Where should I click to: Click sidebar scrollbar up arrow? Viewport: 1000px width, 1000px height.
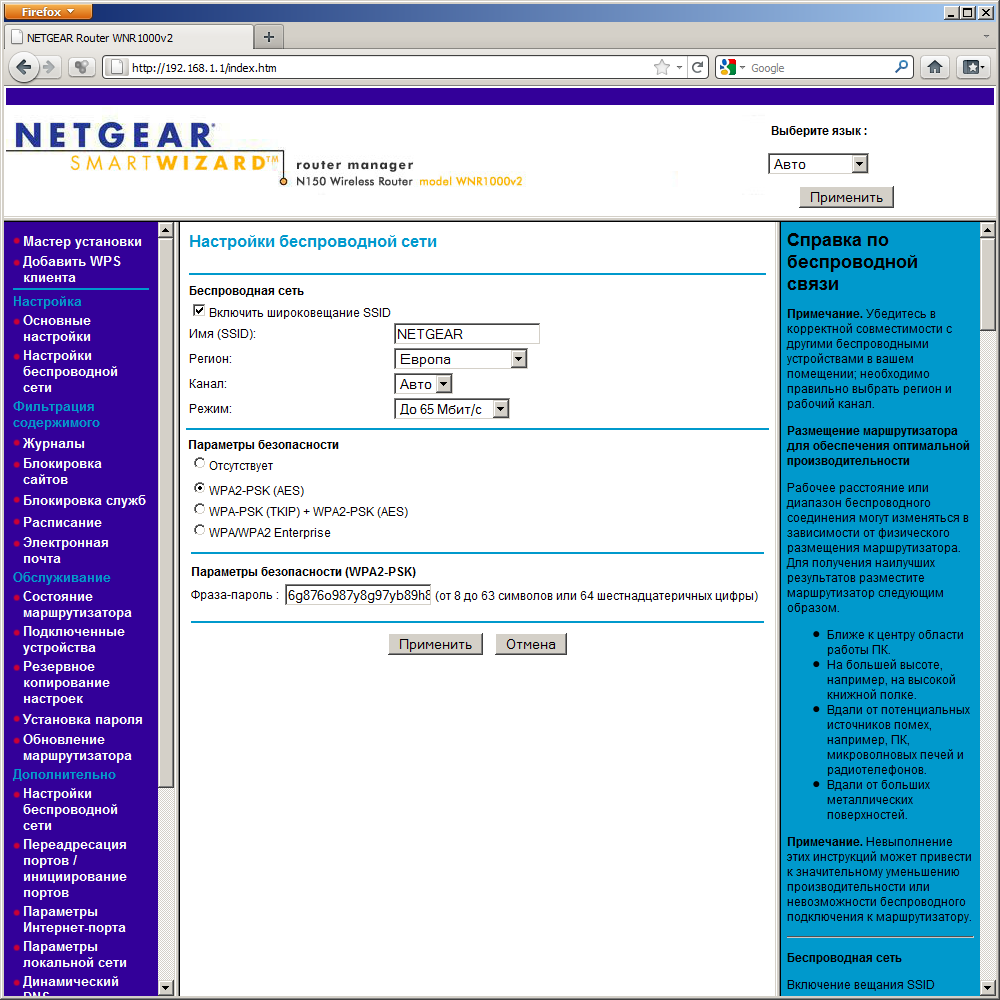pos(166,230)
